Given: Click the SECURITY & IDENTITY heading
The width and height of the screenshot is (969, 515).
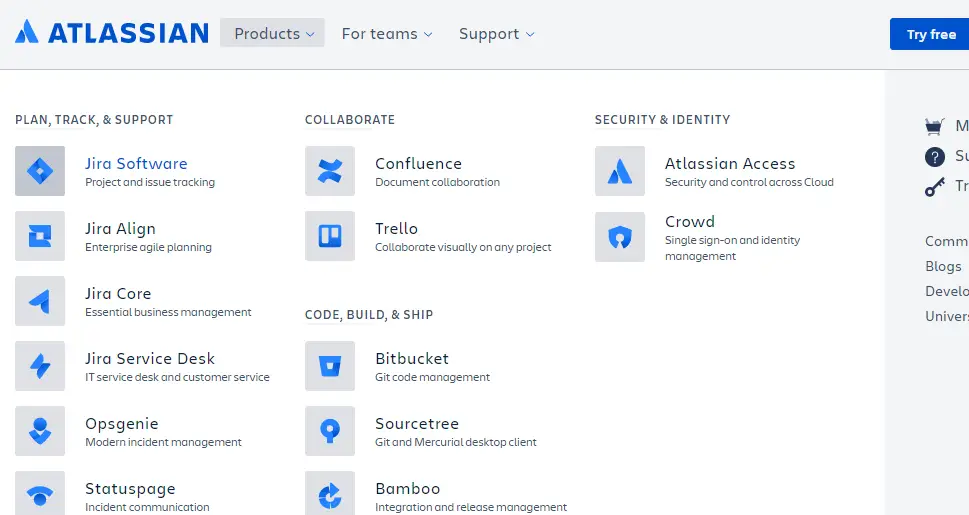Looking at the screenshot, I should 662,120.
